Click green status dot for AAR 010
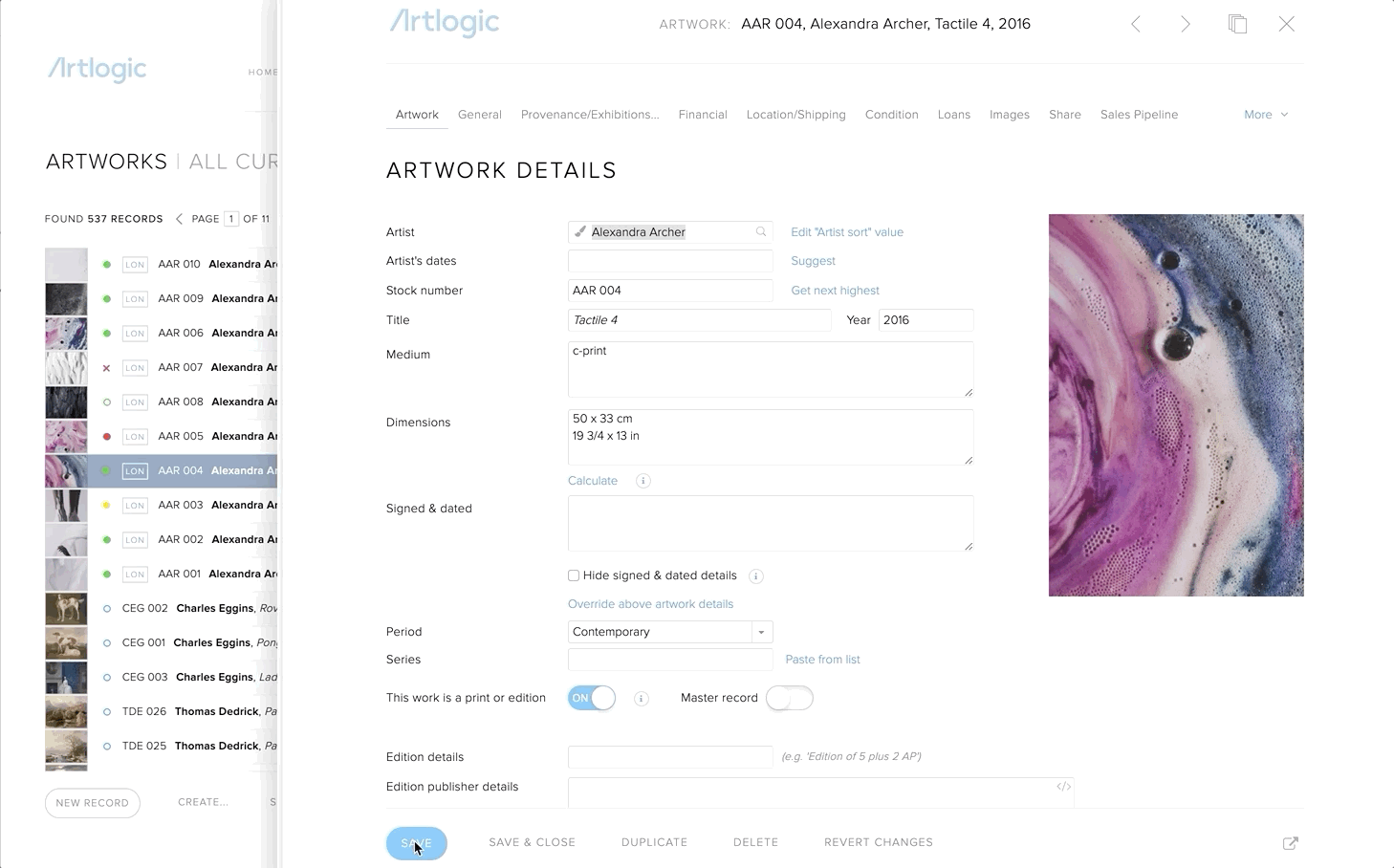Screen dimensions: 1394x868 pyautogui.click(x=107, y=265)
